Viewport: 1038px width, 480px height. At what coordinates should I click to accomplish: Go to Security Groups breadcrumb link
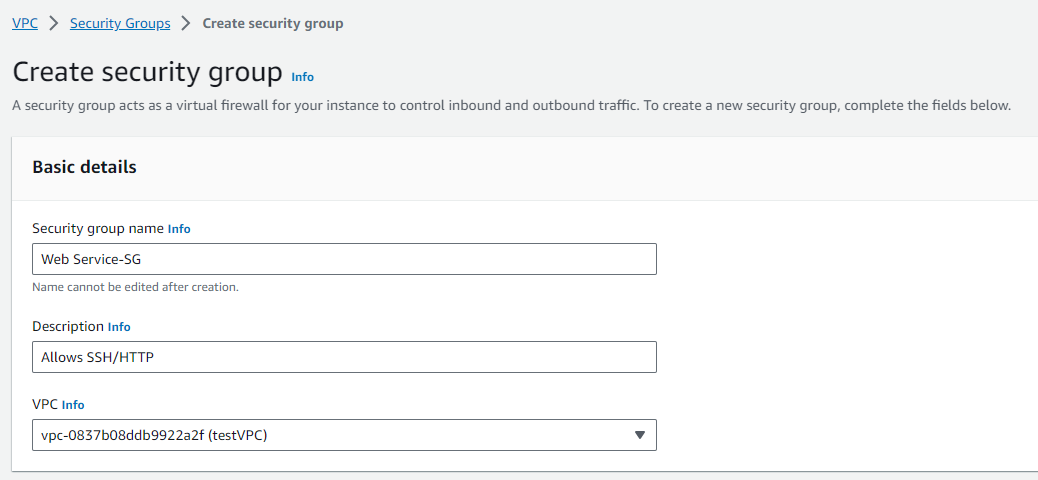pyautogui.click(x=120, y=23)
